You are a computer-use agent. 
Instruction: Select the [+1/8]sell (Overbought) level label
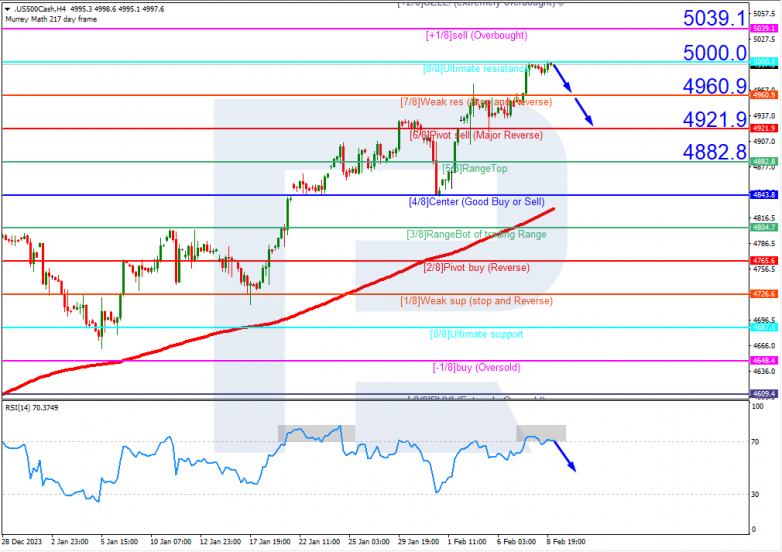(x=476, y=35)
